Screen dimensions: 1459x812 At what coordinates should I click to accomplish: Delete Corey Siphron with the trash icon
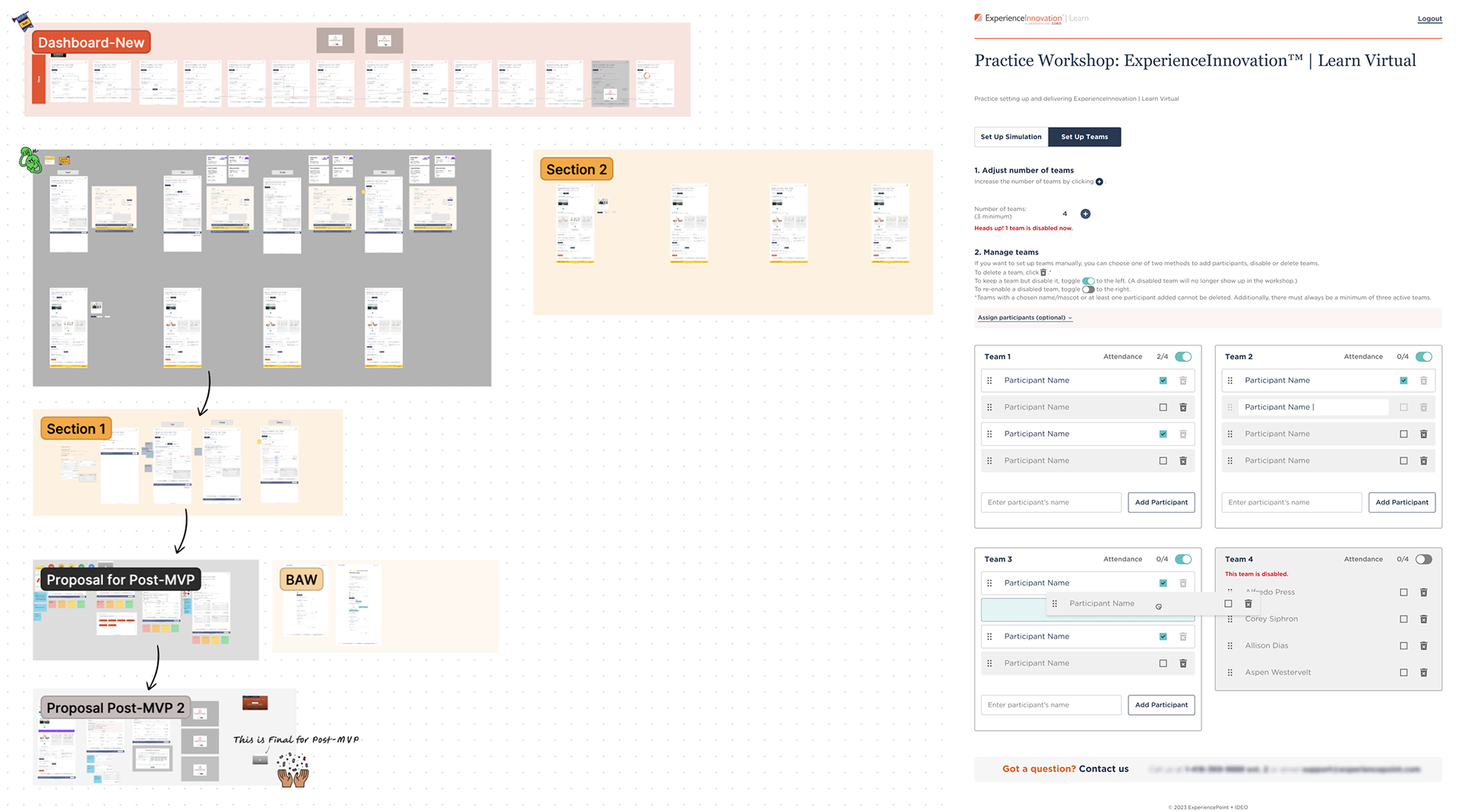point(1424,619)
